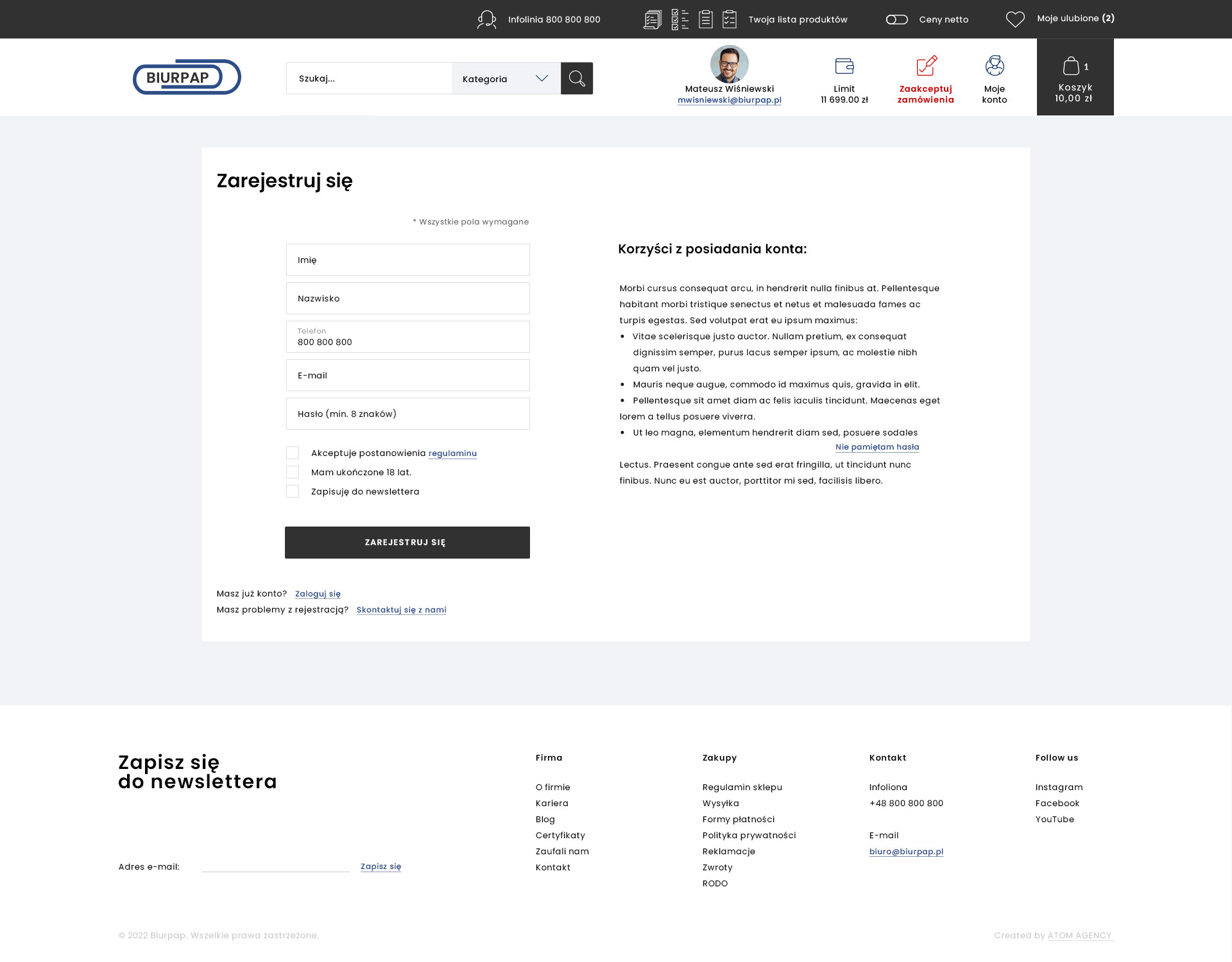Viewport: 1232px width, 962px height.
Task: Open Regulamin sklepu in footer menu
Action: [742, 787]
